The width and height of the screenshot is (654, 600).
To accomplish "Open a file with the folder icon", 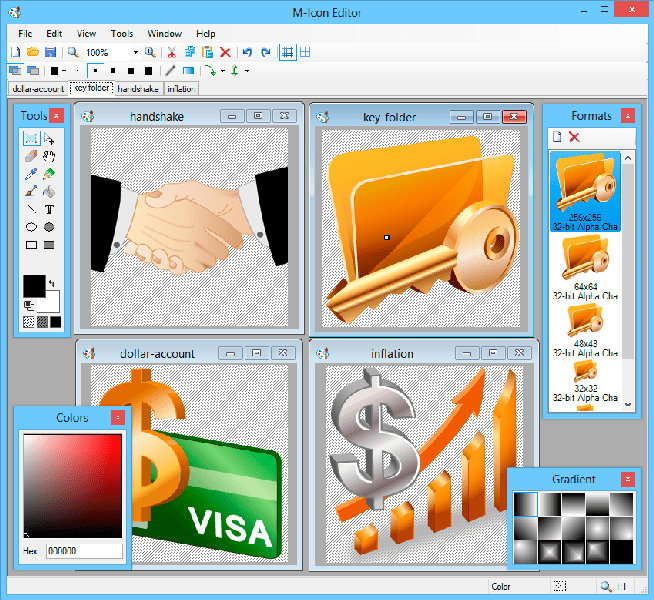I will (33, 52).
